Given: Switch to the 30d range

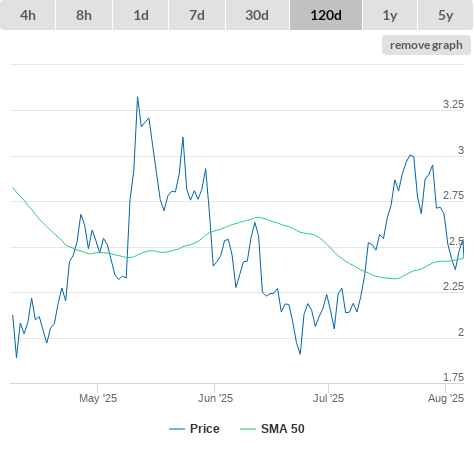Looking at the screenshot, I should [257, 15].
